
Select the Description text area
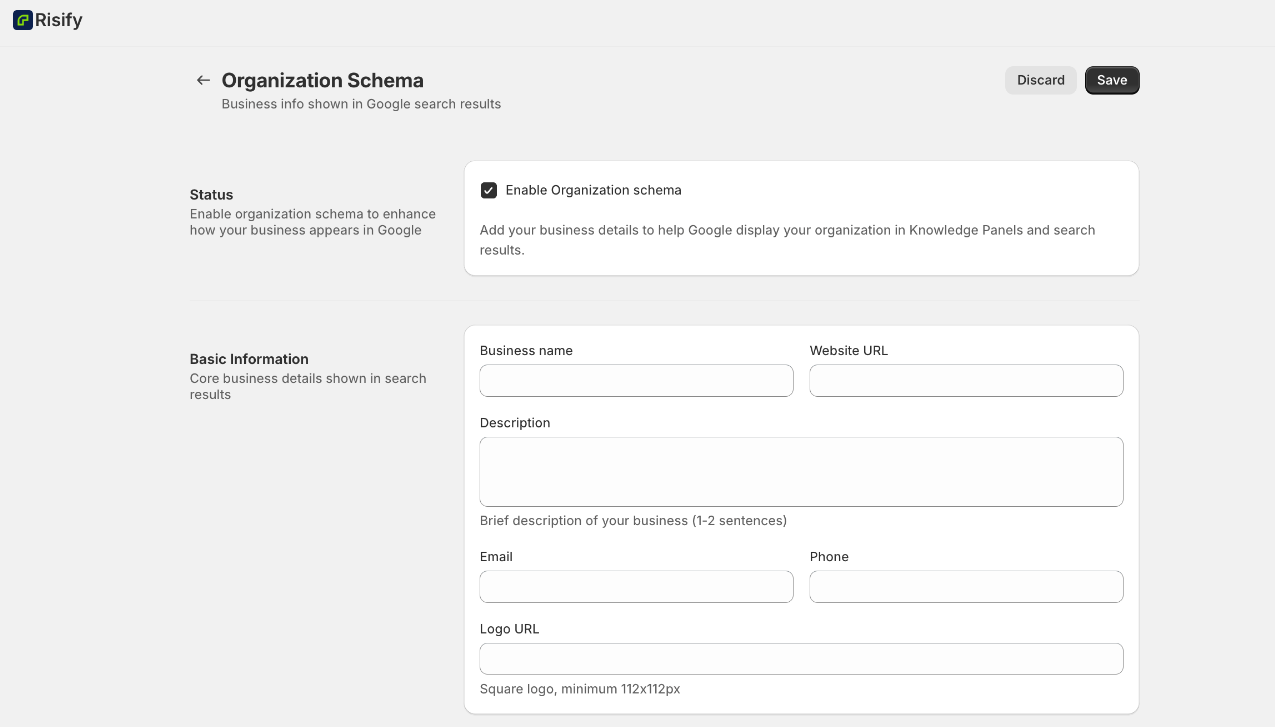(801, 472)
